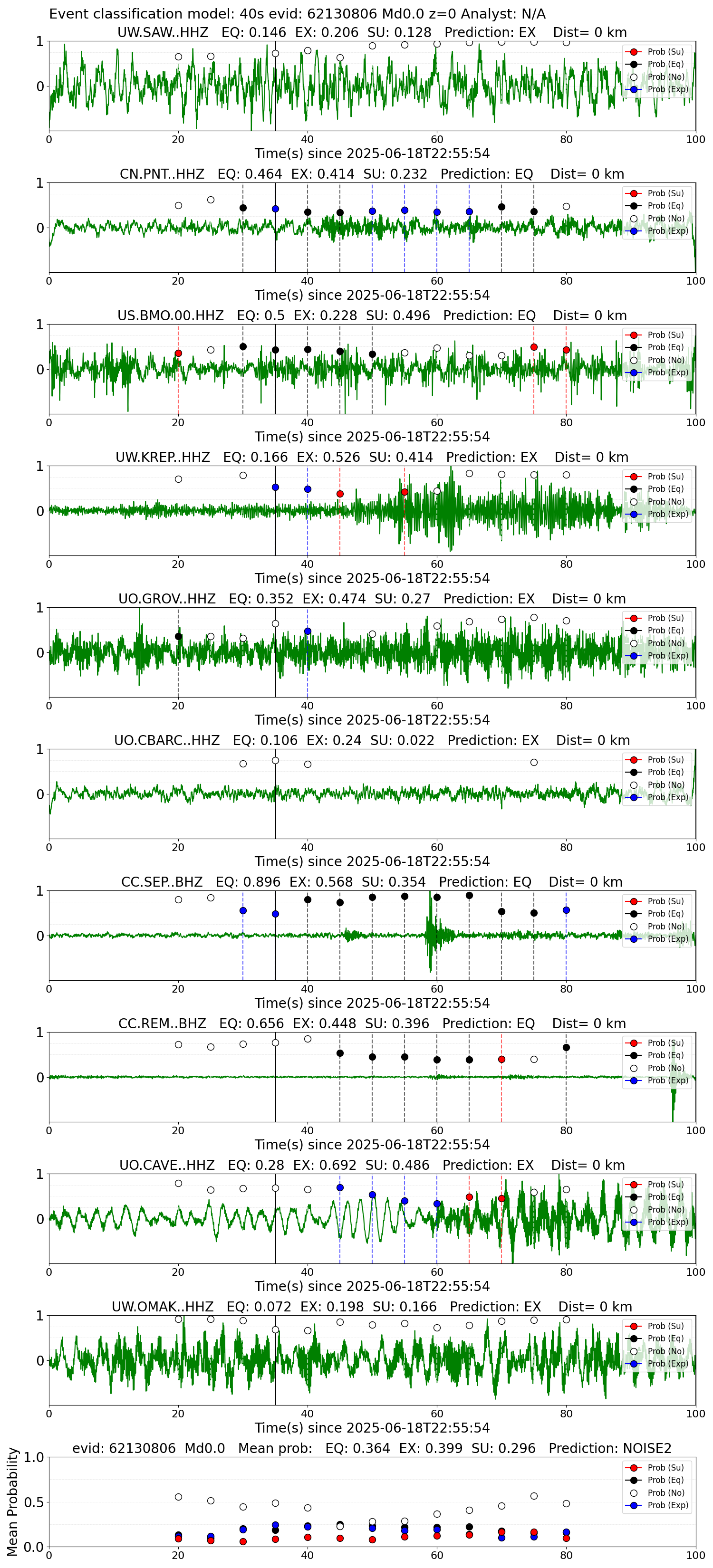The image size is (713, 1568).
Task: Click the red marker at 20 s in US.BMO panel
Action: click(178, 353)
